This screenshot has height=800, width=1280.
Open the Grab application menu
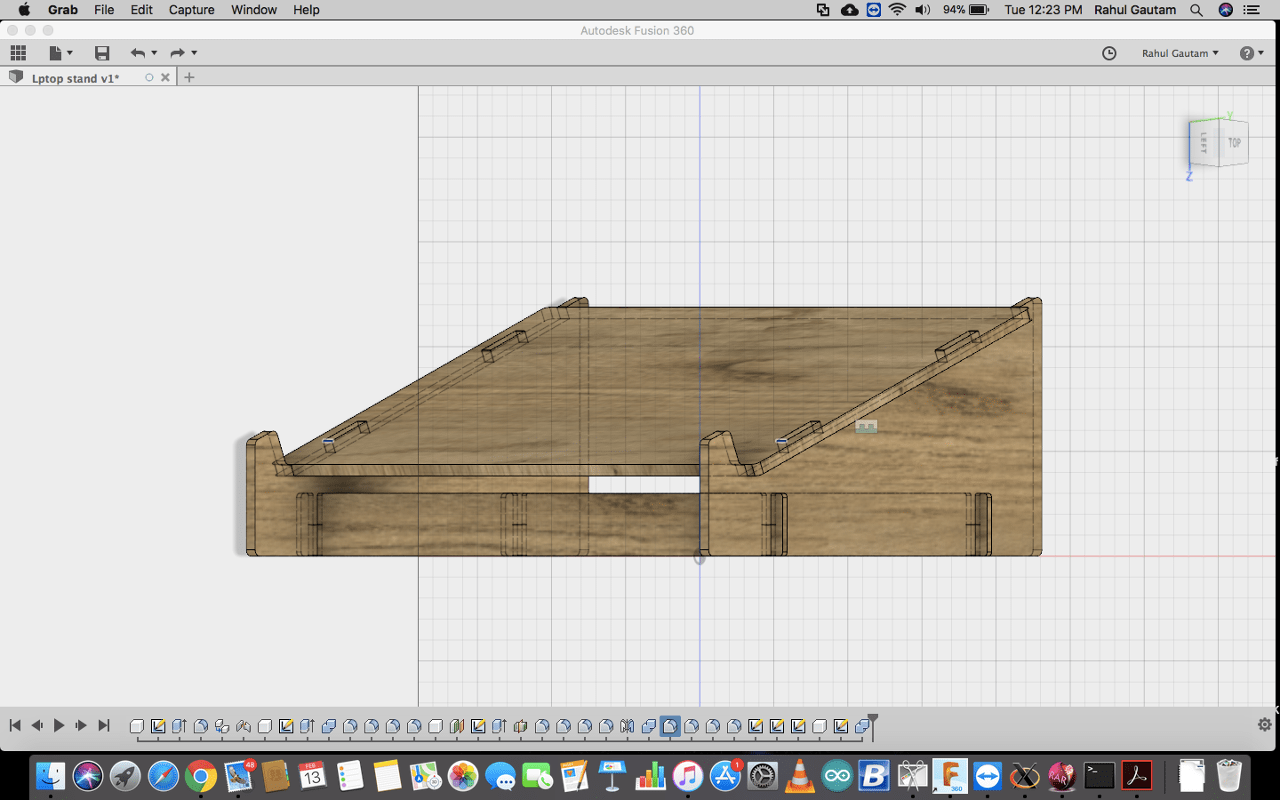tap(63, 10)
